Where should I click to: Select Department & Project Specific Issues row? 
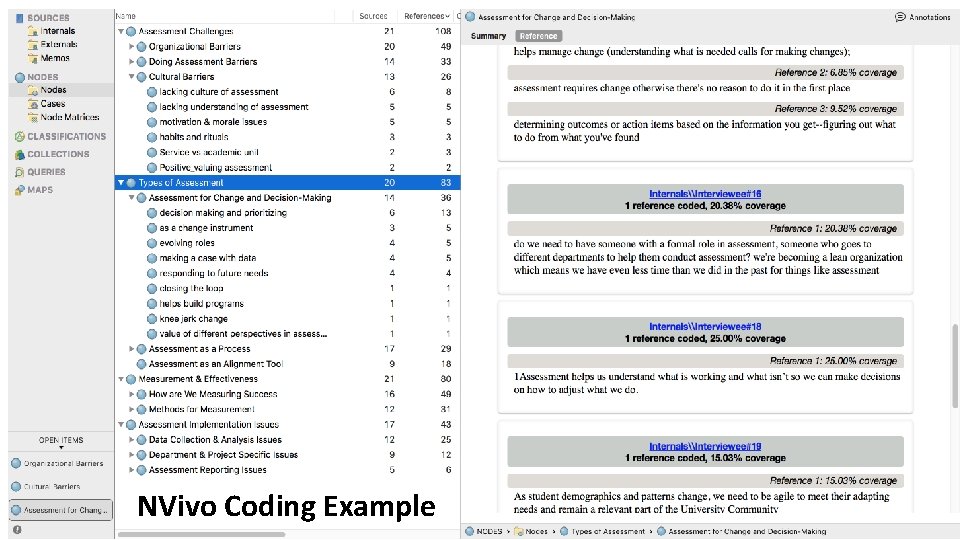pos(287,455)
